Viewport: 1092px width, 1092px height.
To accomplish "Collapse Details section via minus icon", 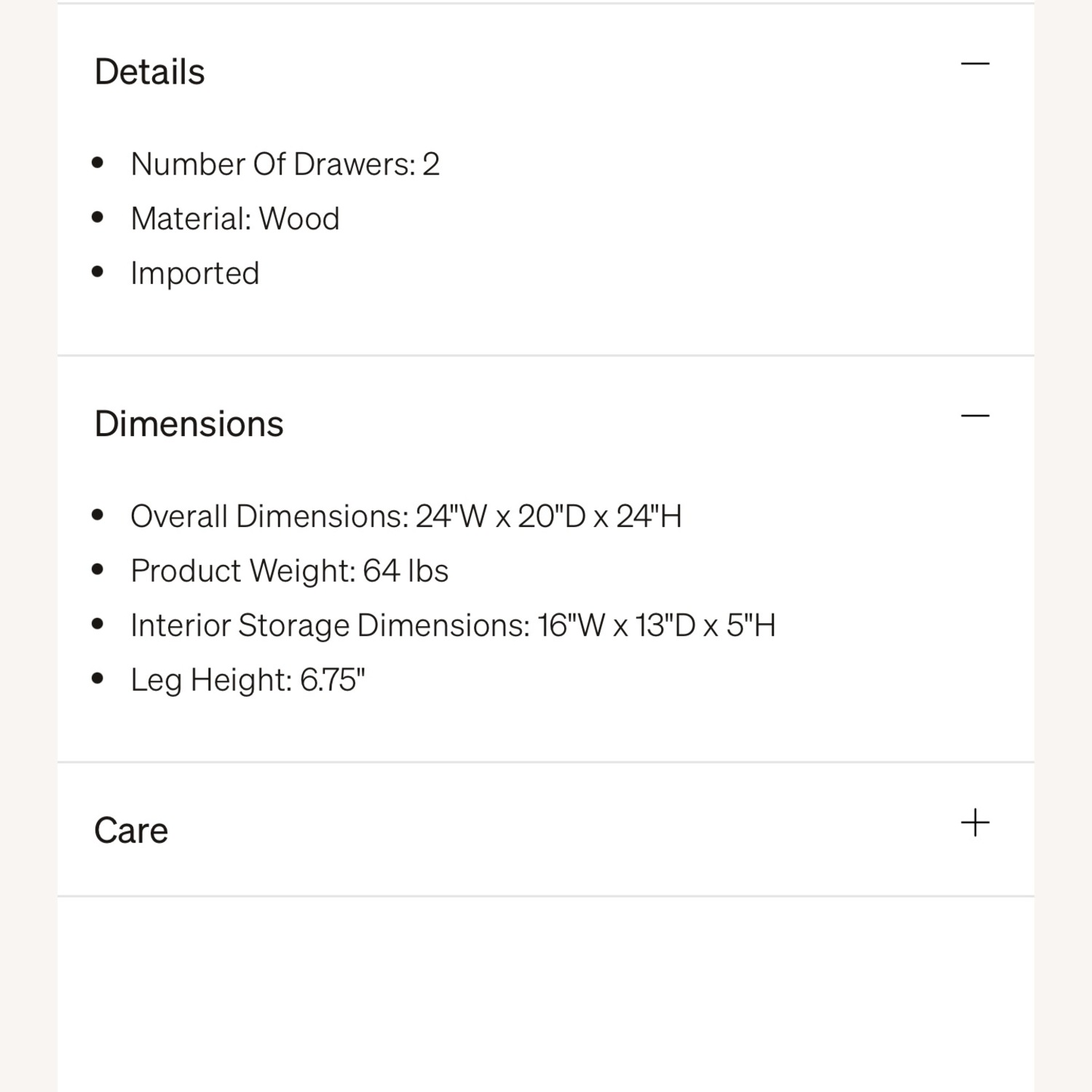I will coord(975,64).
